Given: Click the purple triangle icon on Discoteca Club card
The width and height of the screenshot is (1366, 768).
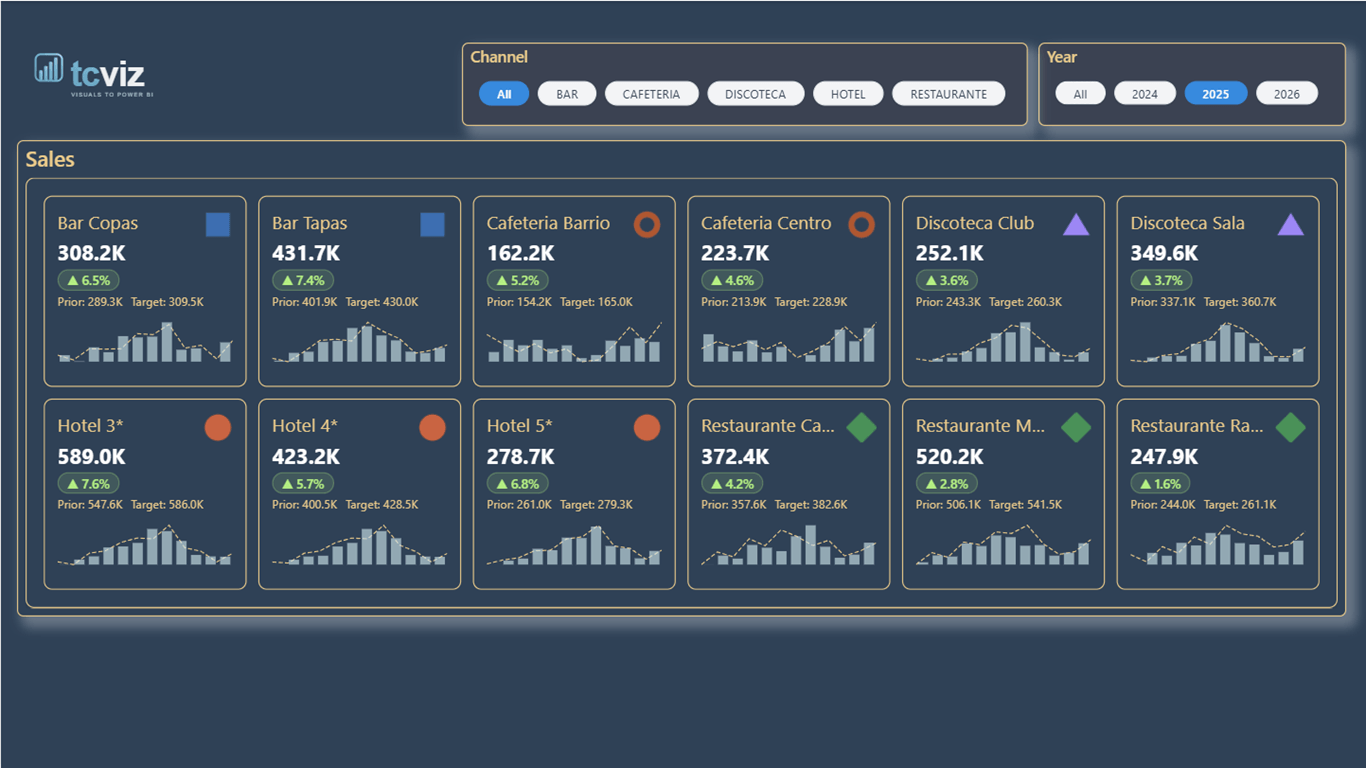Looking at the screenshot, I should [1076, 224].
